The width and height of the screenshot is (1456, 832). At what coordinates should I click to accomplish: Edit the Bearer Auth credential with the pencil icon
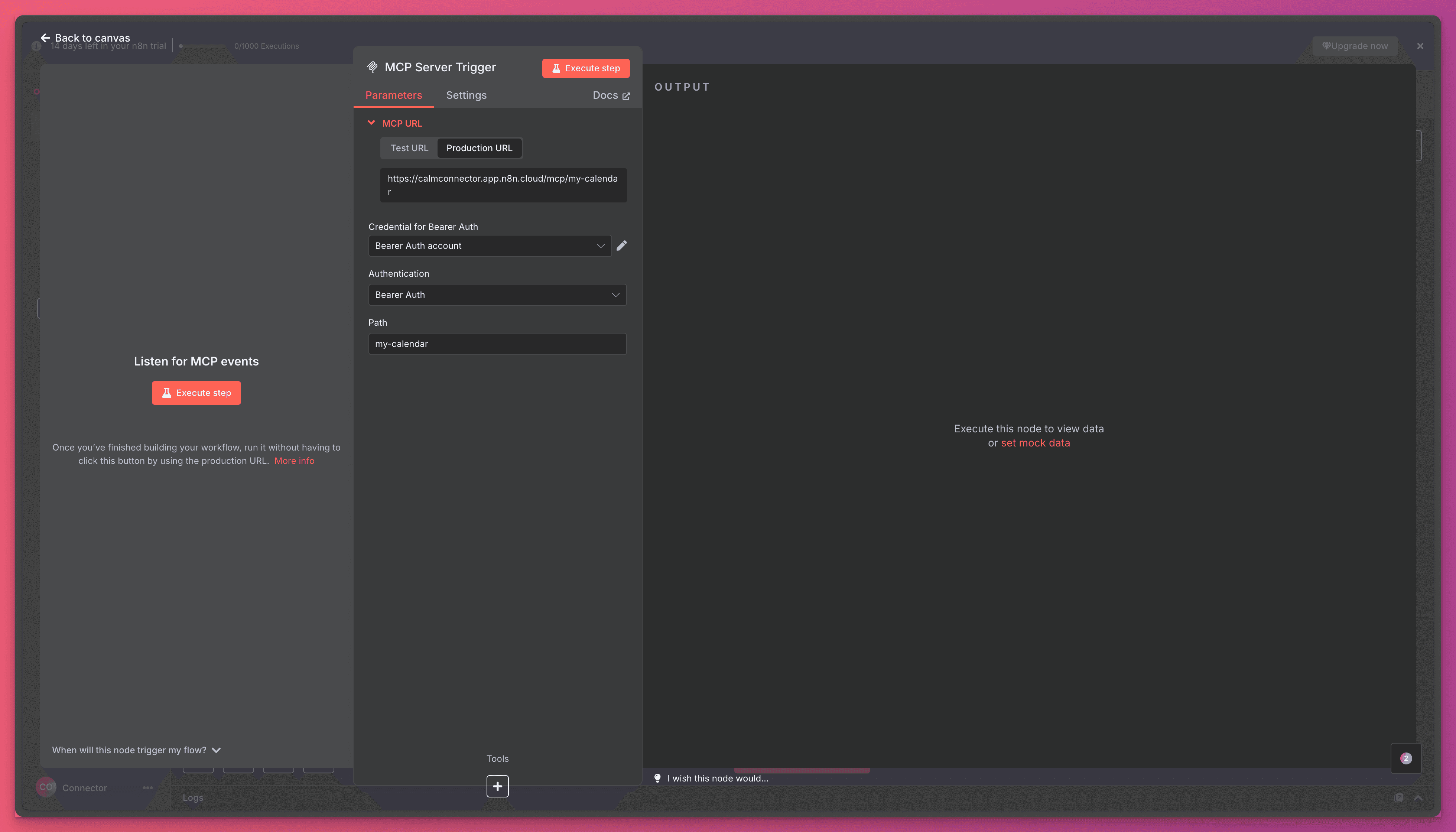pyautogui.click(x=622, y=246)
